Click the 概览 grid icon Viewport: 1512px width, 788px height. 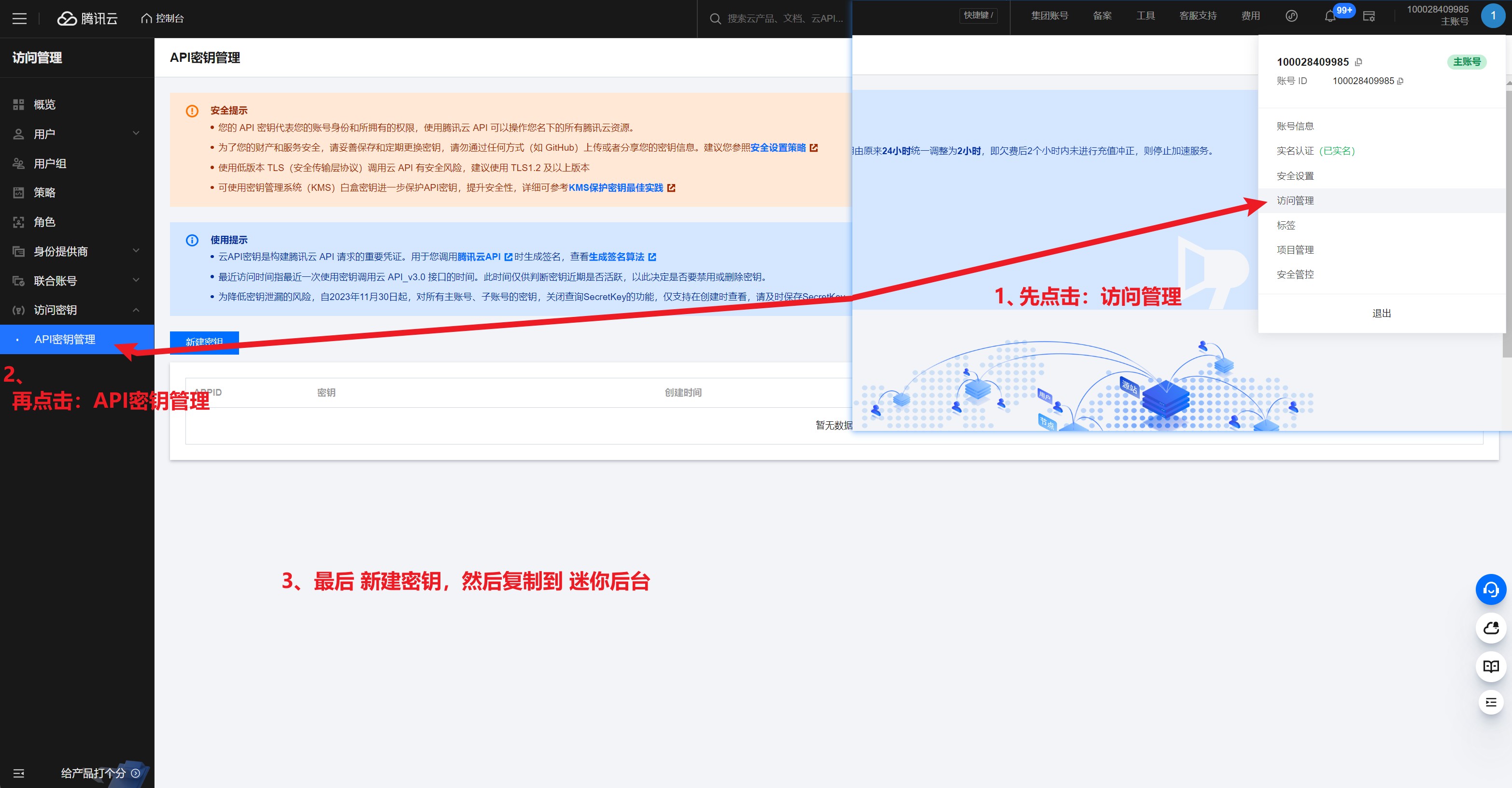[19, 104]
